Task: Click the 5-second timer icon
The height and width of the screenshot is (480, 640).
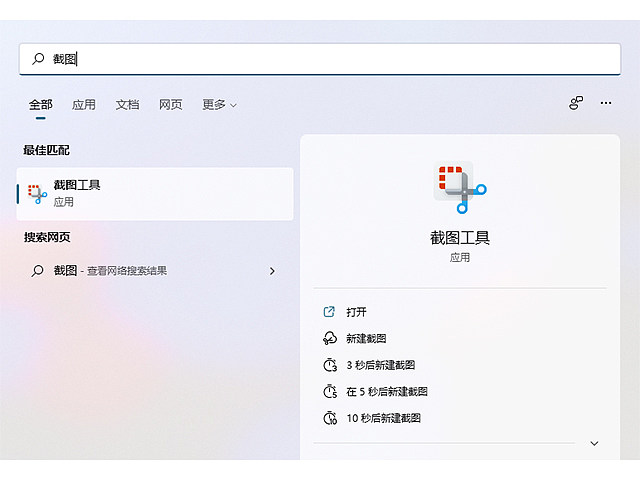Action: (330, 391)
